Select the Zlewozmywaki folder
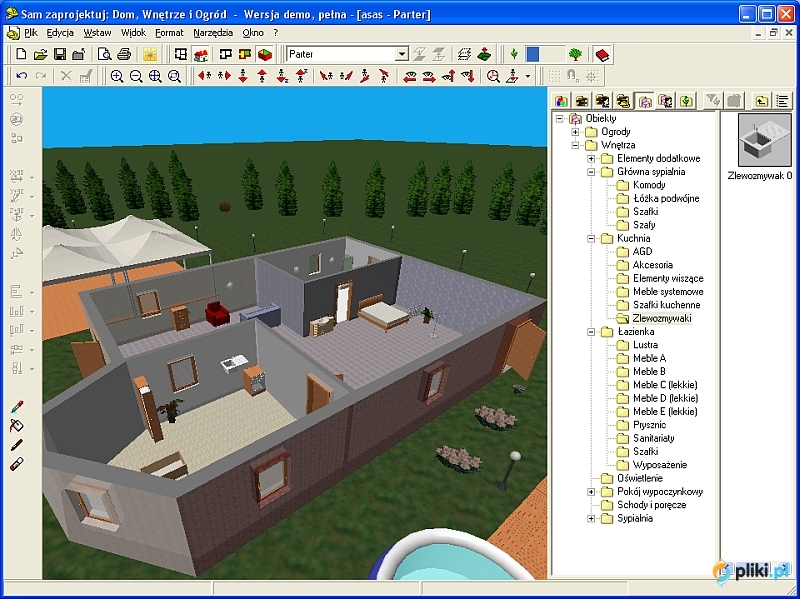This screenshot has height=599, width=800. point(662,318)
